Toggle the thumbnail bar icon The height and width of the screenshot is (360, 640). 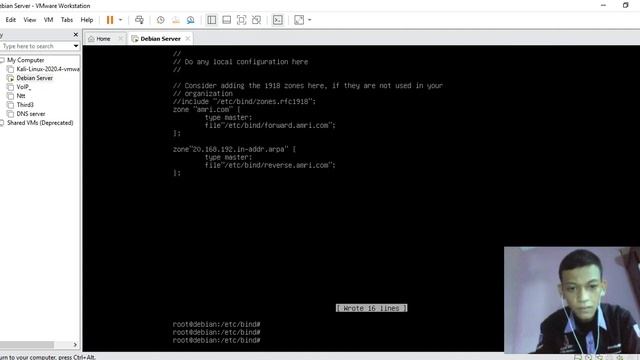pyautogui.click(x=227, y=20)
